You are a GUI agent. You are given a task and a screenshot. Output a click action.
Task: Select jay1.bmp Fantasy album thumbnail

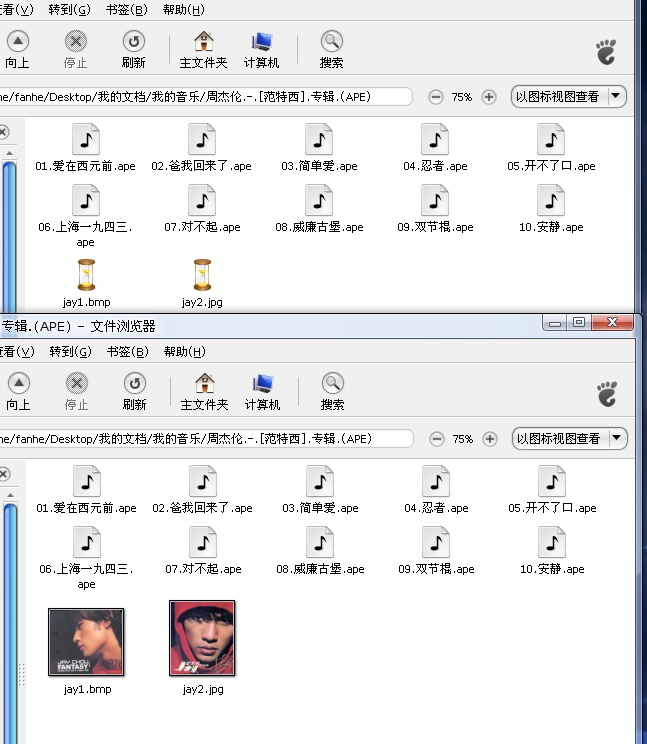(x=86, y=642)
